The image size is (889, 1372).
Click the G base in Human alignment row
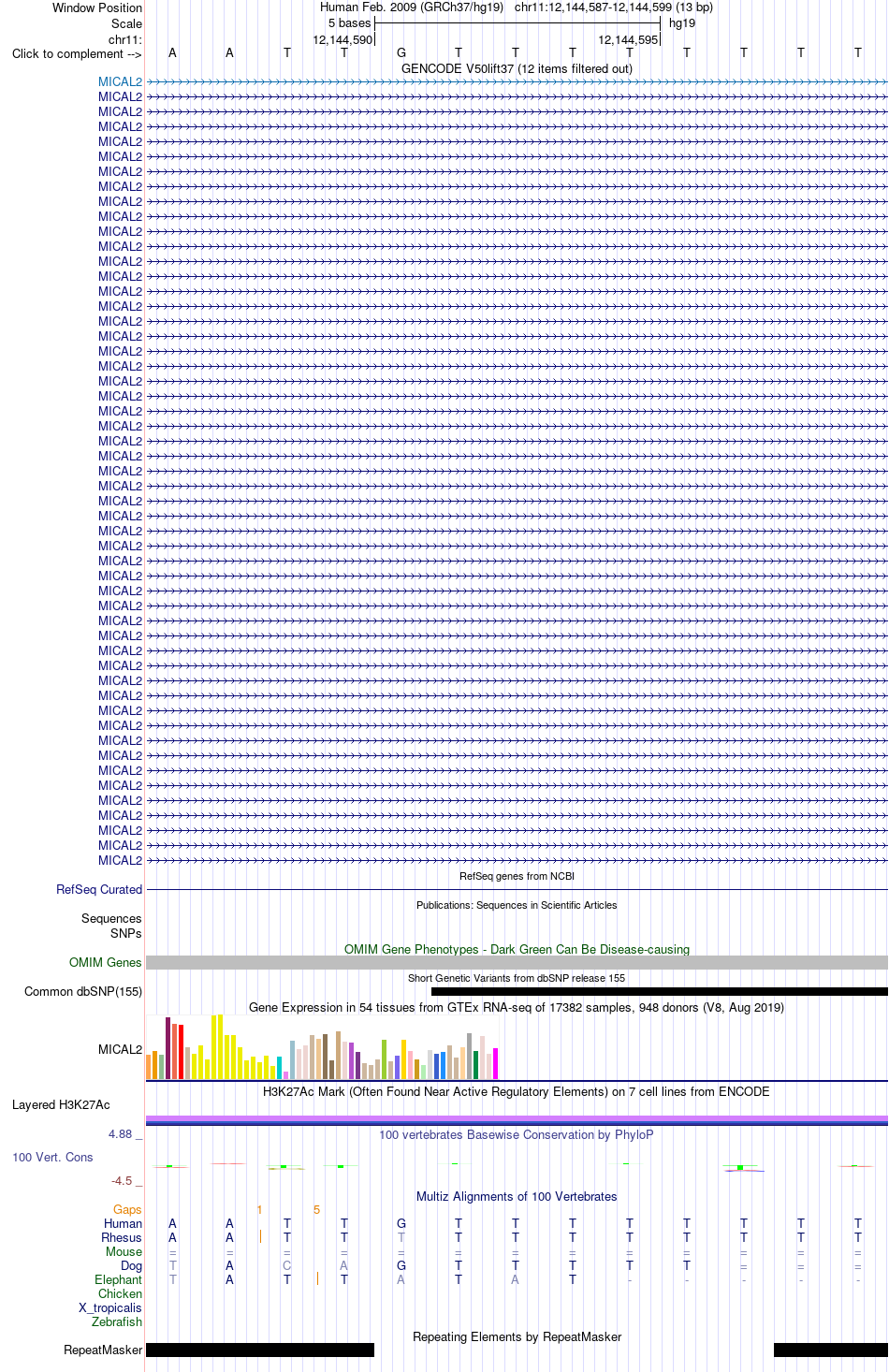click(x=401, y=1223)
